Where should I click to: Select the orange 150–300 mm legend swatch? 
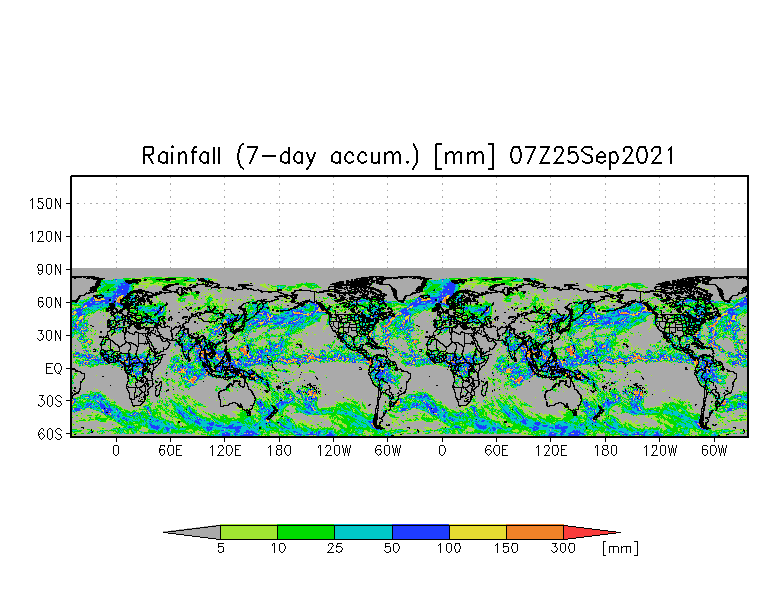click(535, 532)
